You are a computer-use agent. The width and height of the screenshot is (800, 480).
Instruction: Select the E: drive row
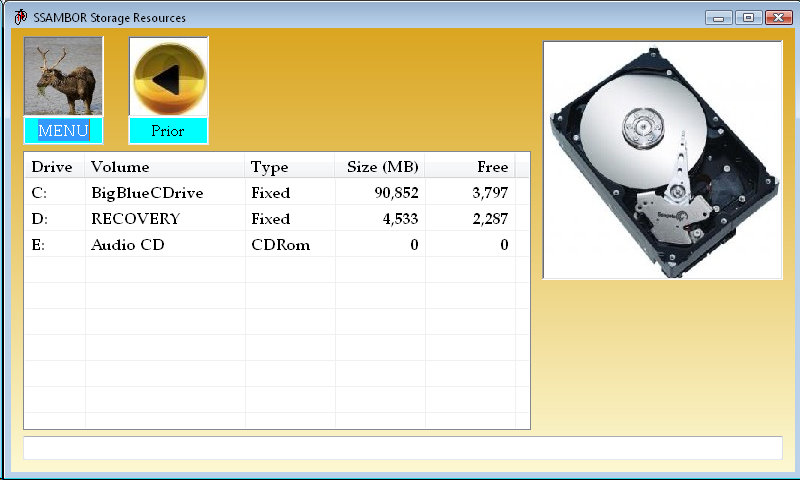(40, 245)
